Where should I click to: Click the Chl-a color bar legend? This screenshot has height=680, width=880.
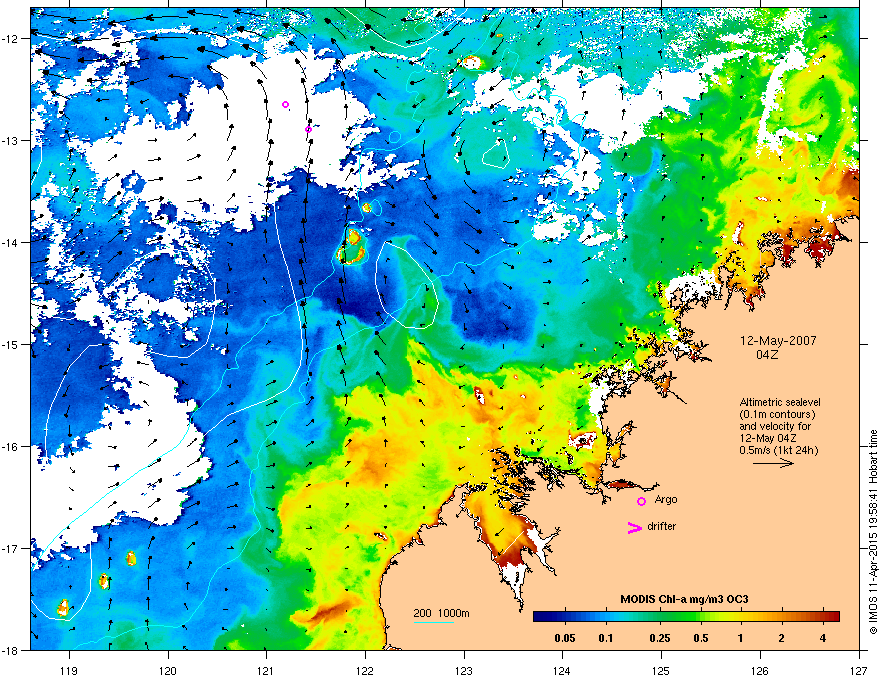pos(686,616)
